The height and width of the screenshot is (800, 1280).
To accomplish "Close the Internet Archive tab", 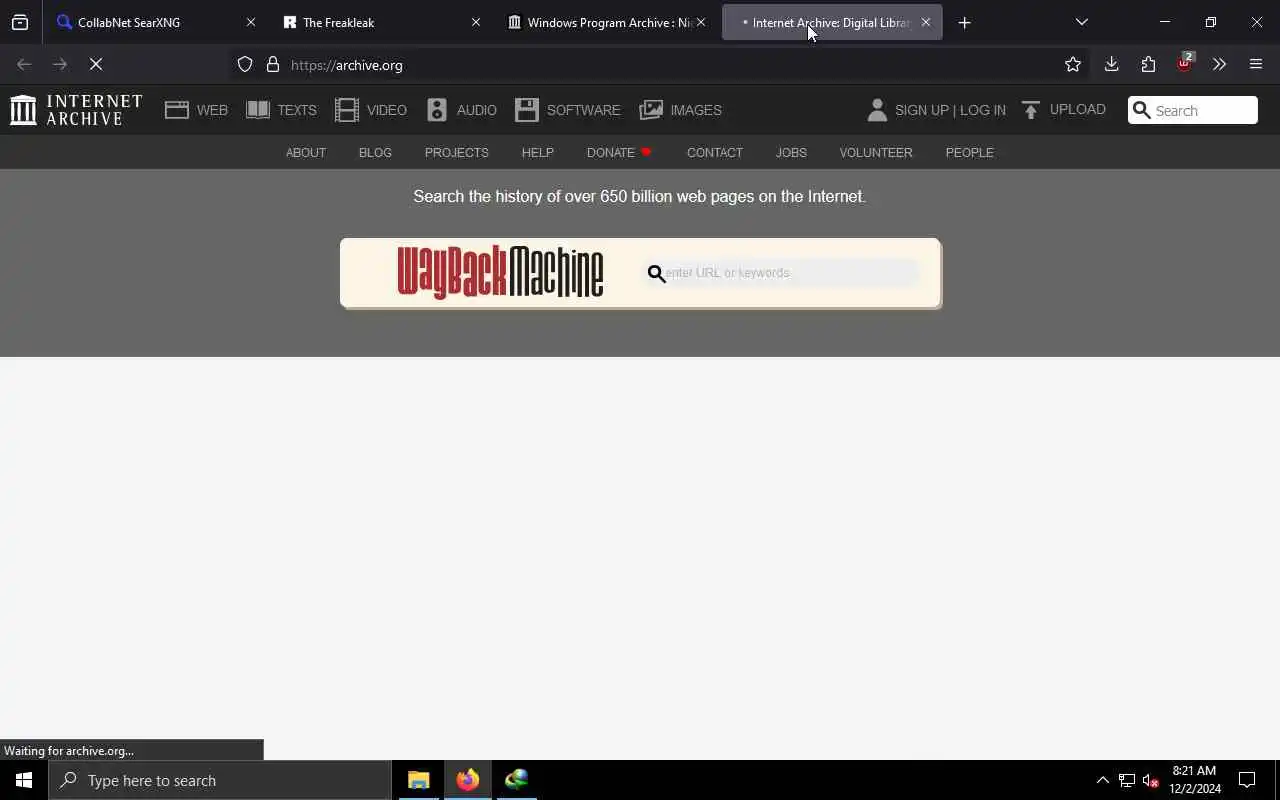I will (x=926, y=22).
